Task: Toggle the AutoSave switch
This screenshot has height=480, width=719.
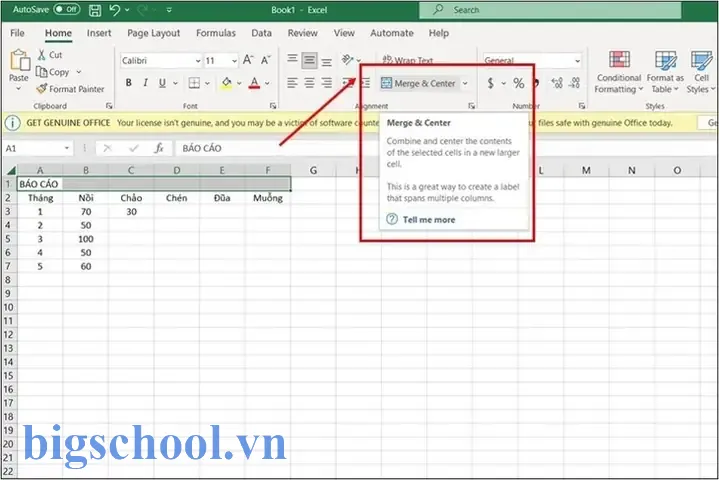Action: tap(67, 9)
